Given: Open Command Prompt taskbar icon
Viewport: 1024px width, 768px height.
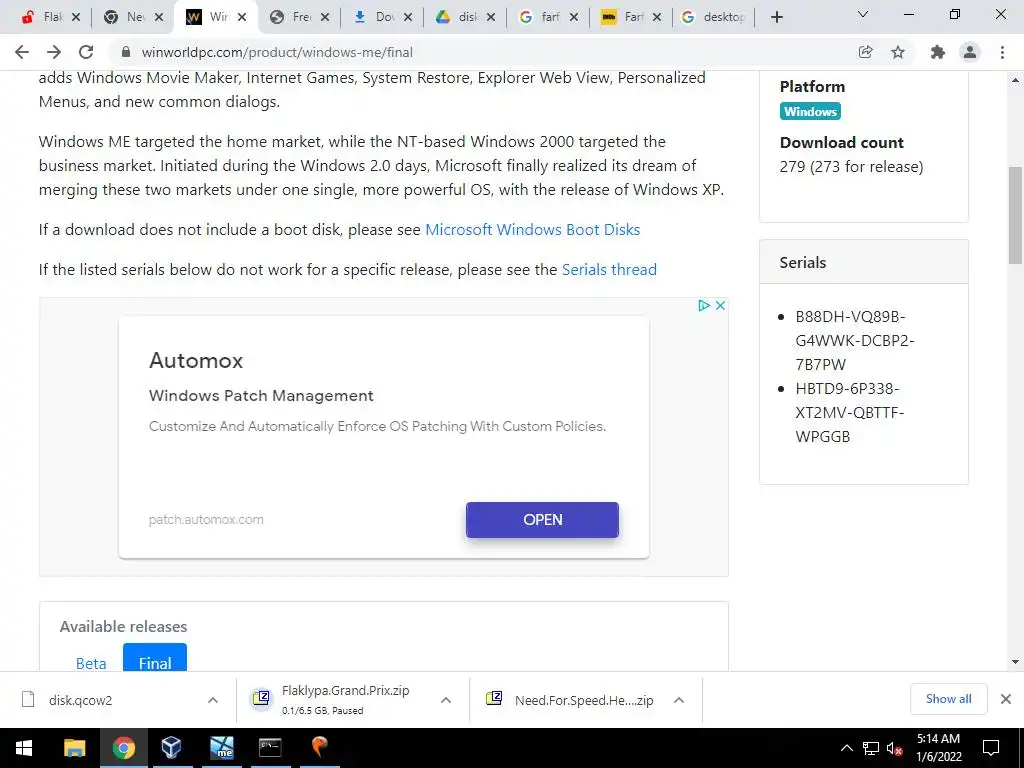Looking at the screenshot, I should (270, 748).
